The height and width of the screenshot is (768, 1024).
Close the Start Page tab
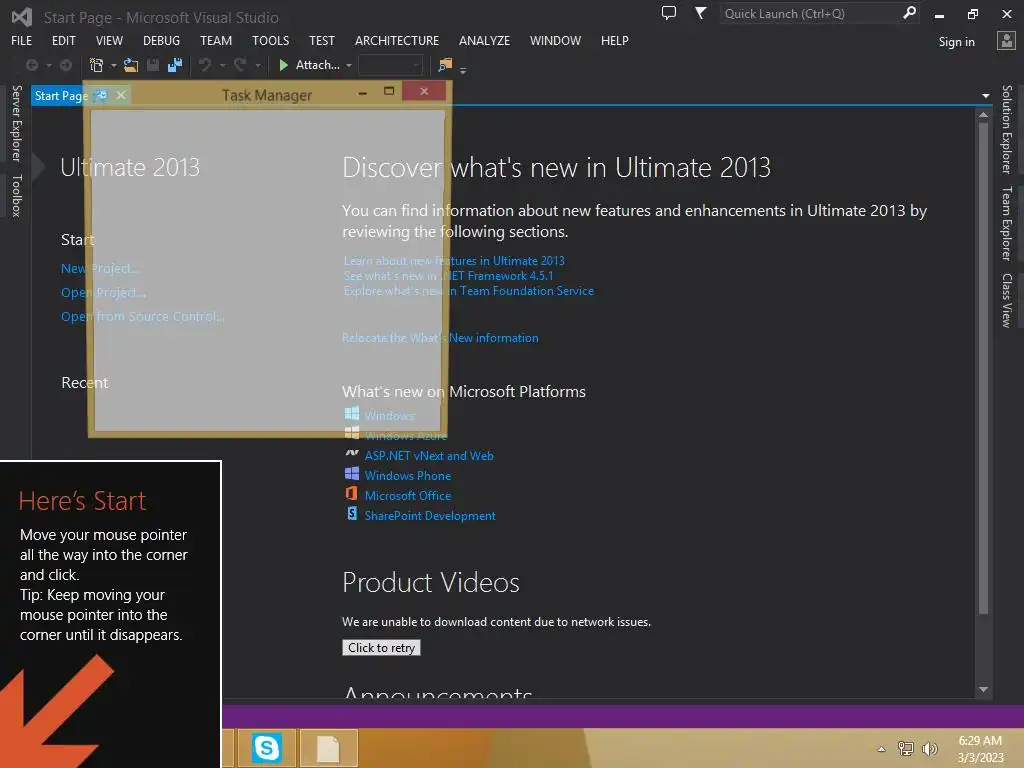click(121, 95)
